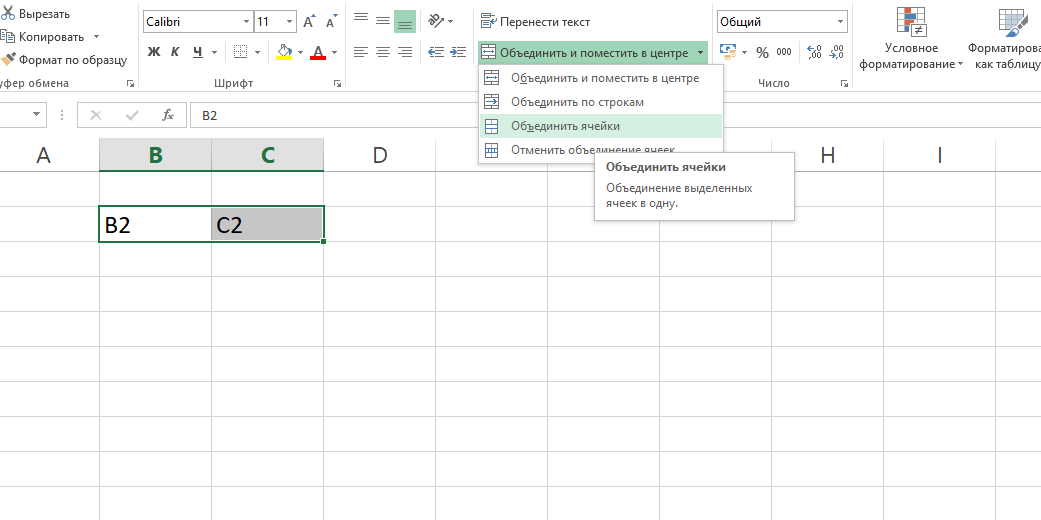Decrease indent in the cell

(x=436, y=52)
